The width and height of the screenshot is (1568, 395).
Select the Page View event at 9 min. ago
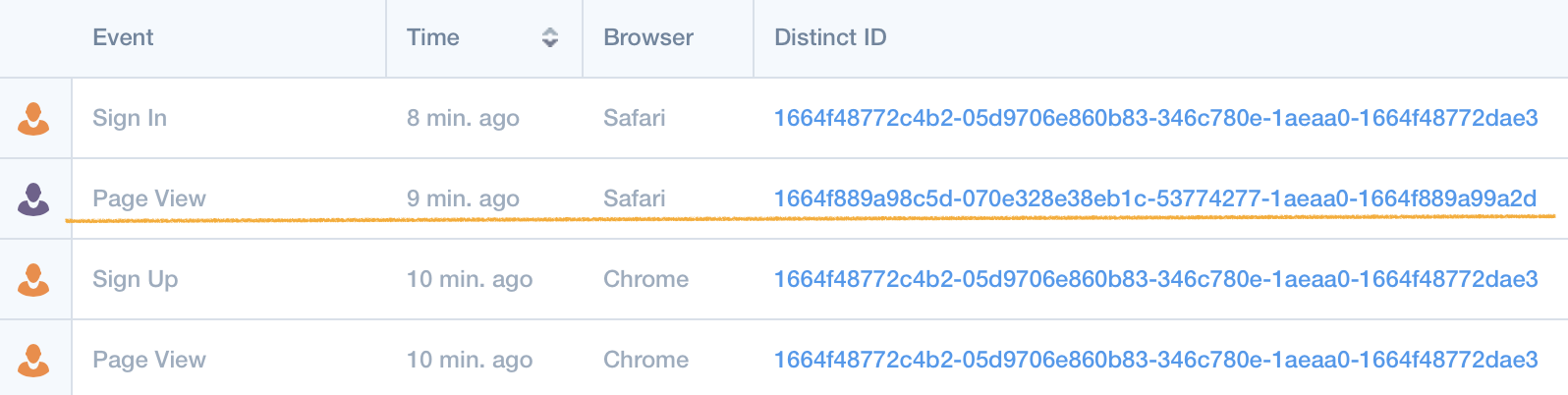pos(149,198)
